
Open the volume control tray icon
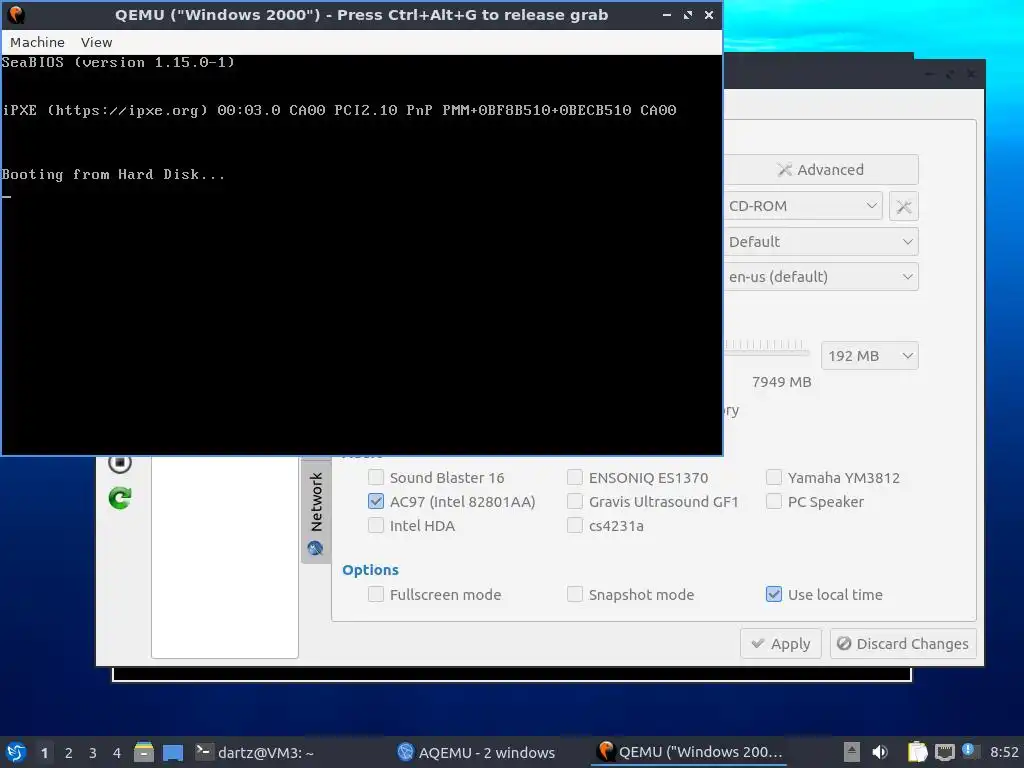pyautogui.click(x=880, y=752)
